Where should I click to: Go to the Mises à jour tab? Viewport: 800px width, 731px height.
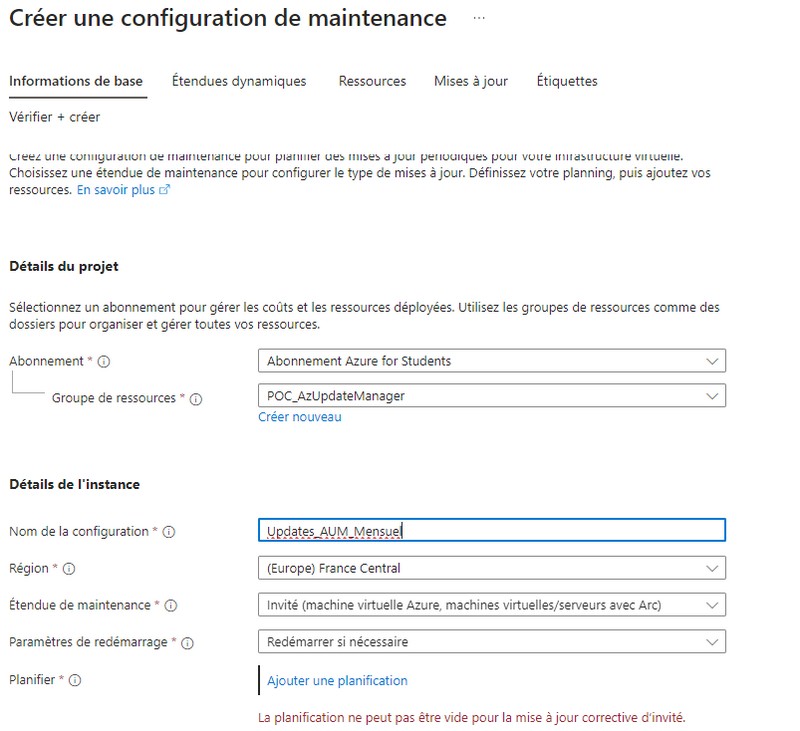[x=471, y=81]
